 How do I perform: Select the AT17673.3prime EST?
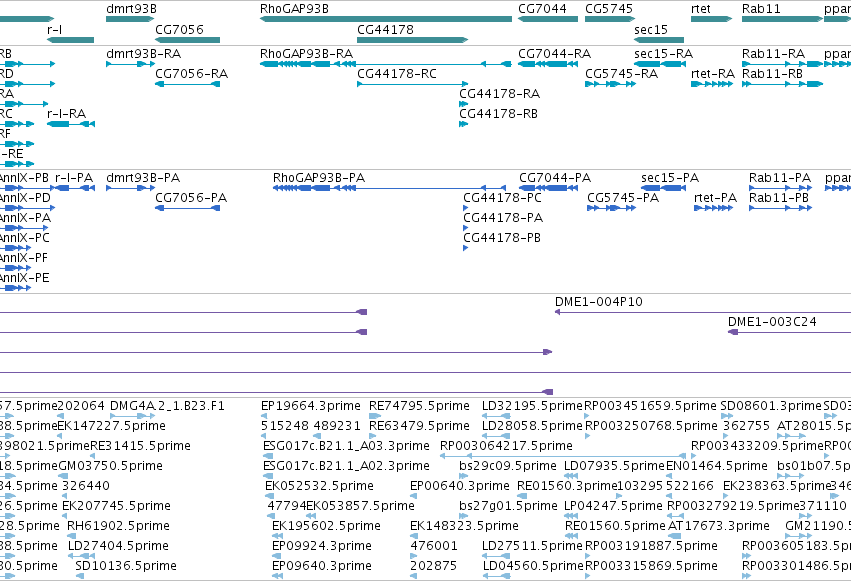(x=675, y=536)
